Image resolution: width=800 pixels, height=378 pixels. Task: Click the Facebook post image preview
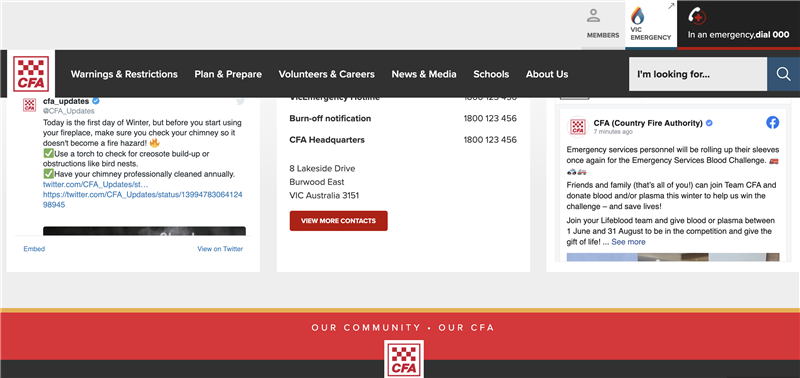tap(673, 257)
